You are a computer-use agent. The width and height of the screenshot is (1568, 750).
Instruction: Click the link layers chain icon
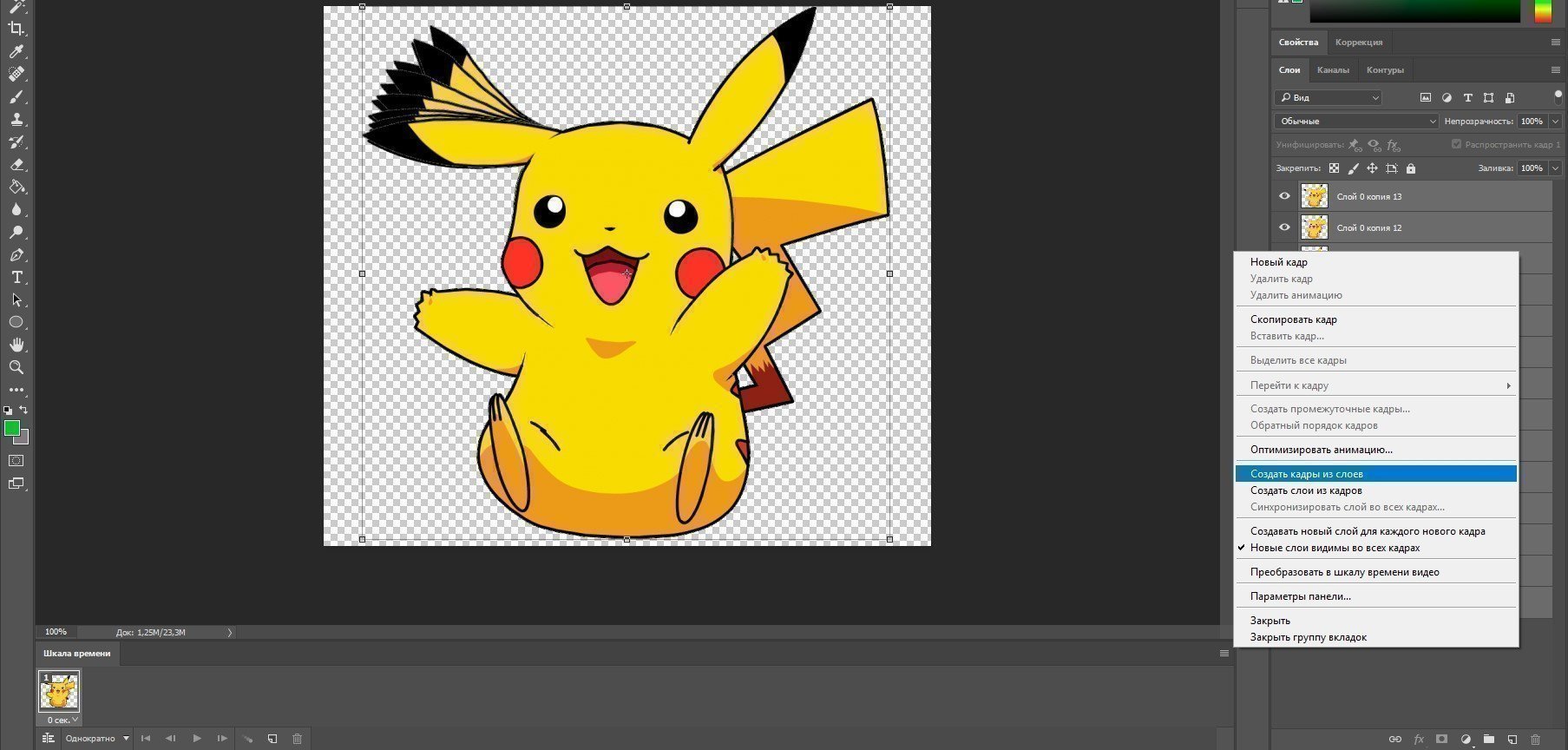pyautogui.click(x=1394, y=740)
